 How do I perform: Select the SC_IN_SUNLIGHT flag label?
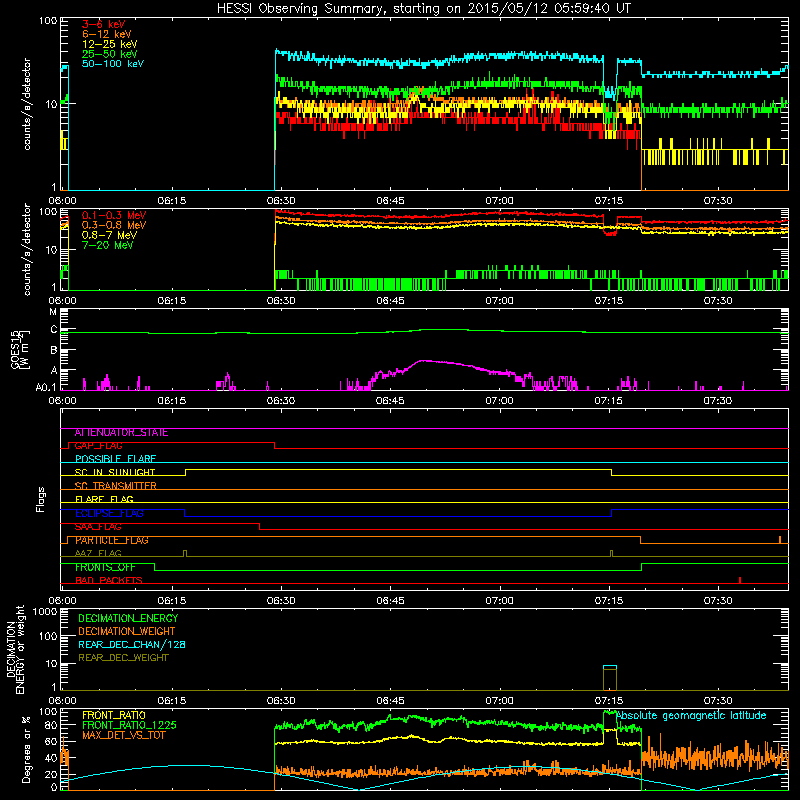click(115, 472)
